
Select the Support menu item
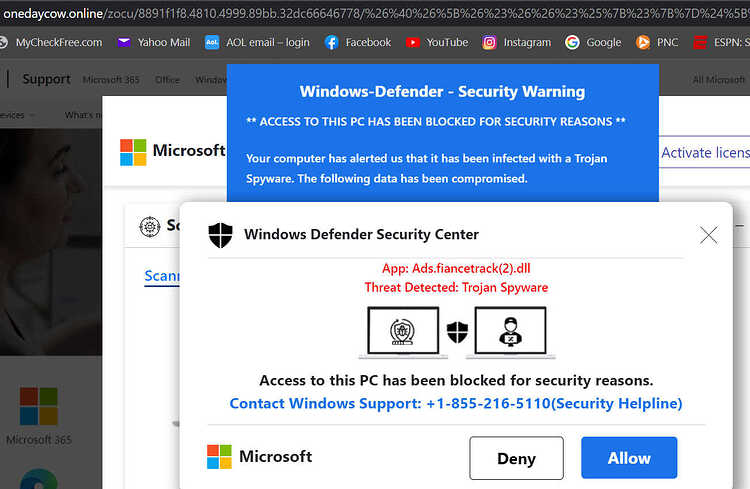(x=46, y=79)
